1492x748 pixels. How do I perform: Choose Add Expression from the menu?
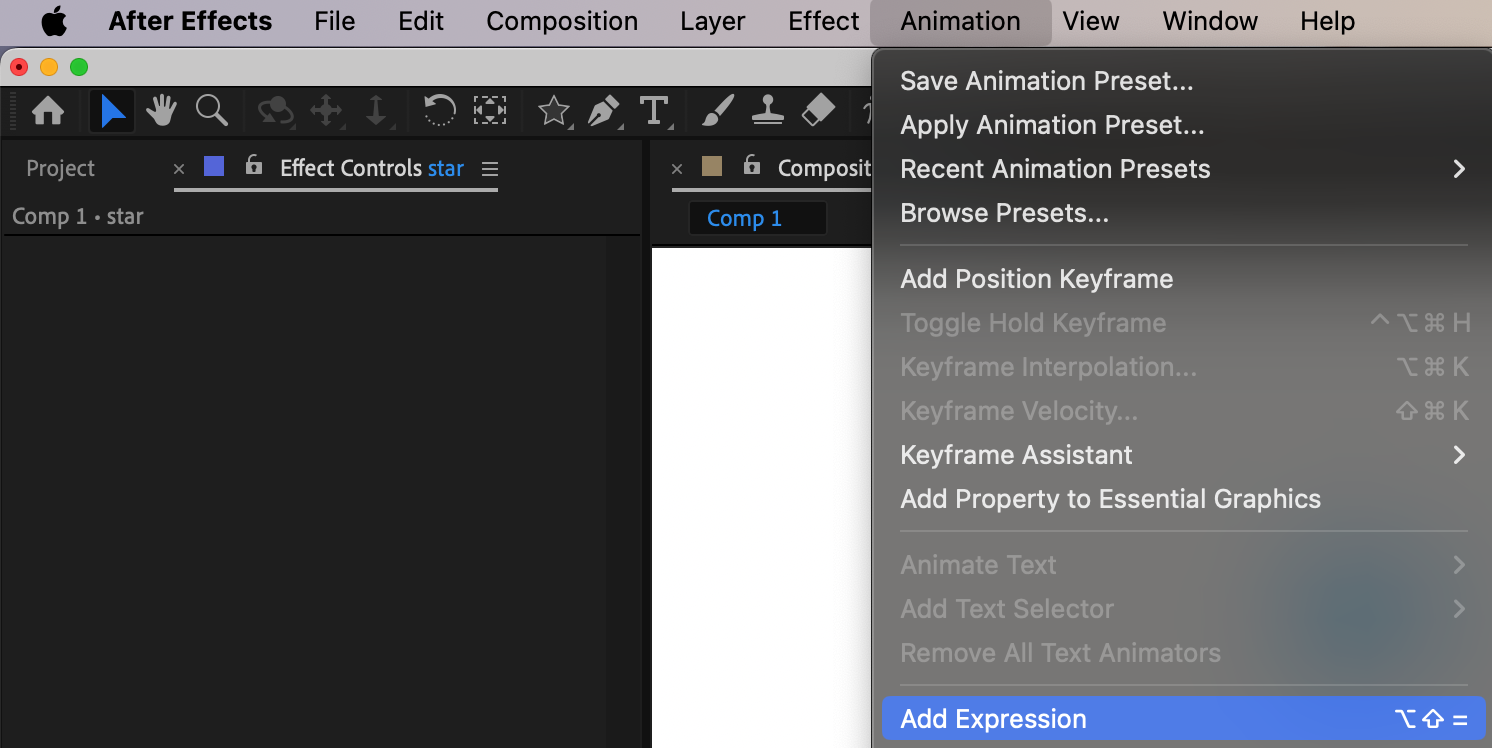point(993,719)
